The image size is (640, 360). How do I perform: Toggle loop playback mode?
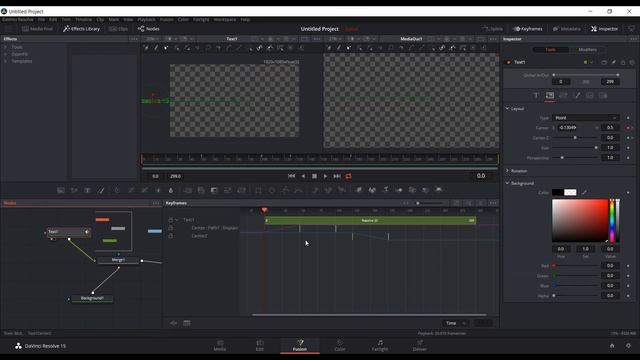348,176
